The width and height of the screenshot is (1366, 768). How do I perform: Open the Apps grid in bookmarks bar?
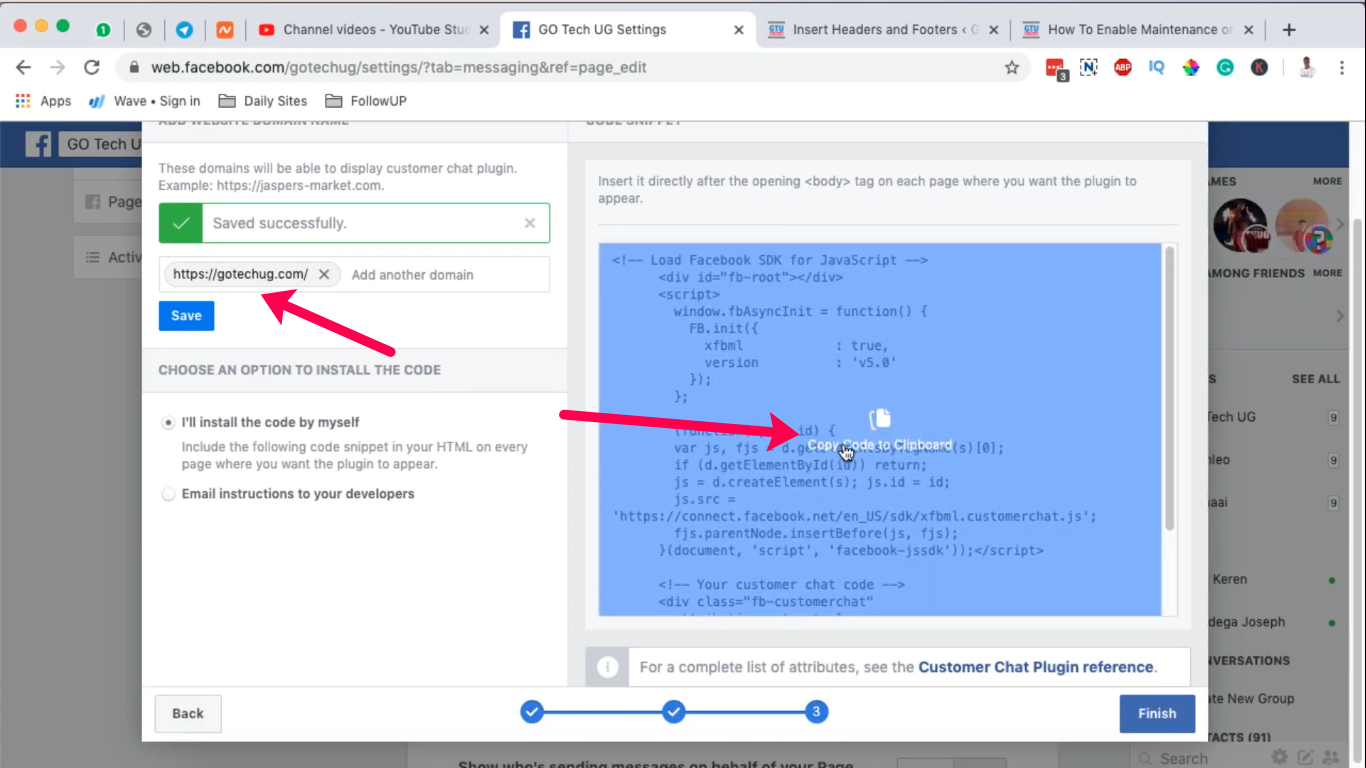[43, 101]
